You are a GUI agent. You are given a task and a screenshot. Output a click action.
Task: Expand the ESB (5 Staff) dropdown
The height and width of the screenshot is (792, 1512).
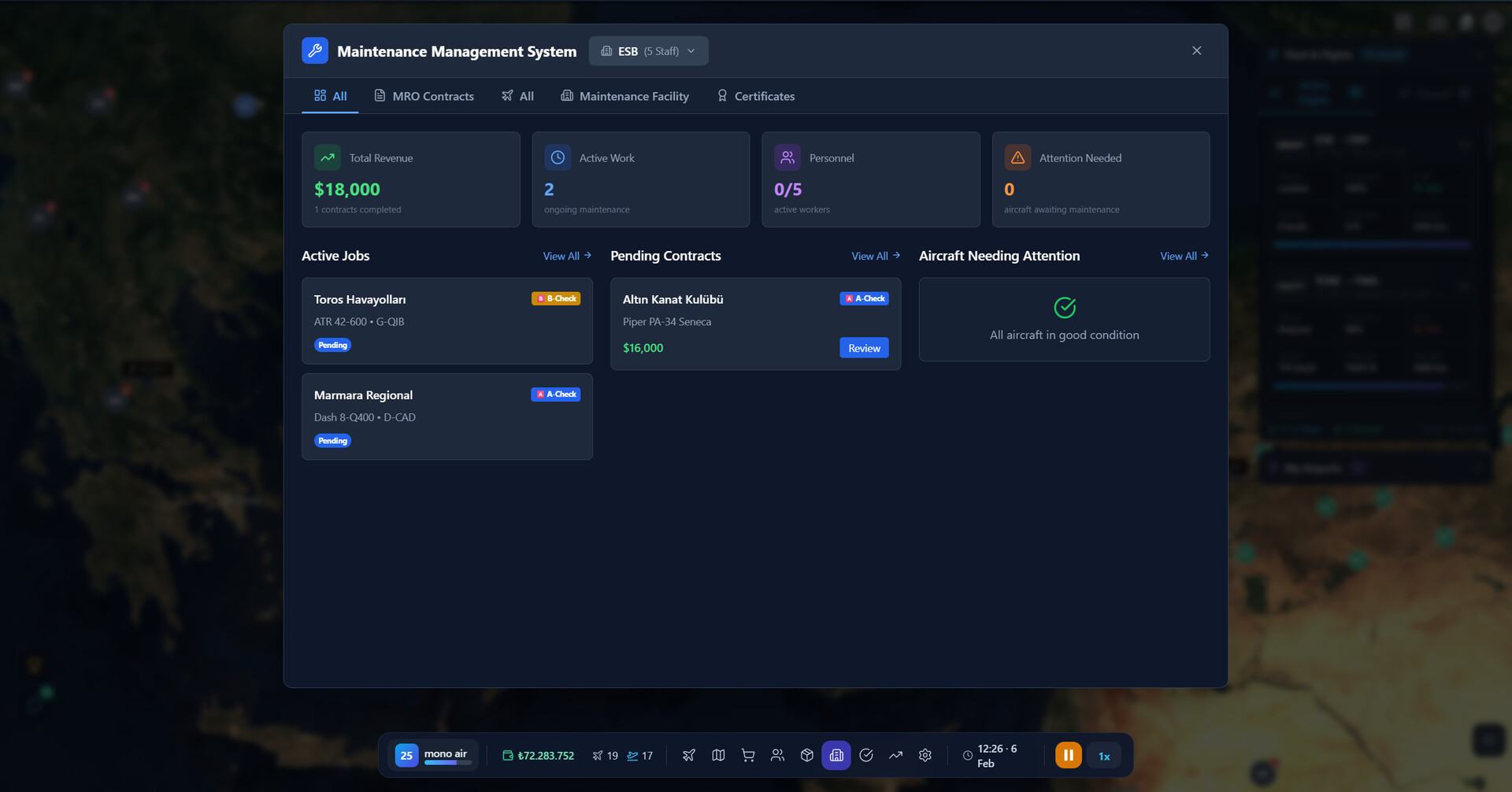click(648, 51)
